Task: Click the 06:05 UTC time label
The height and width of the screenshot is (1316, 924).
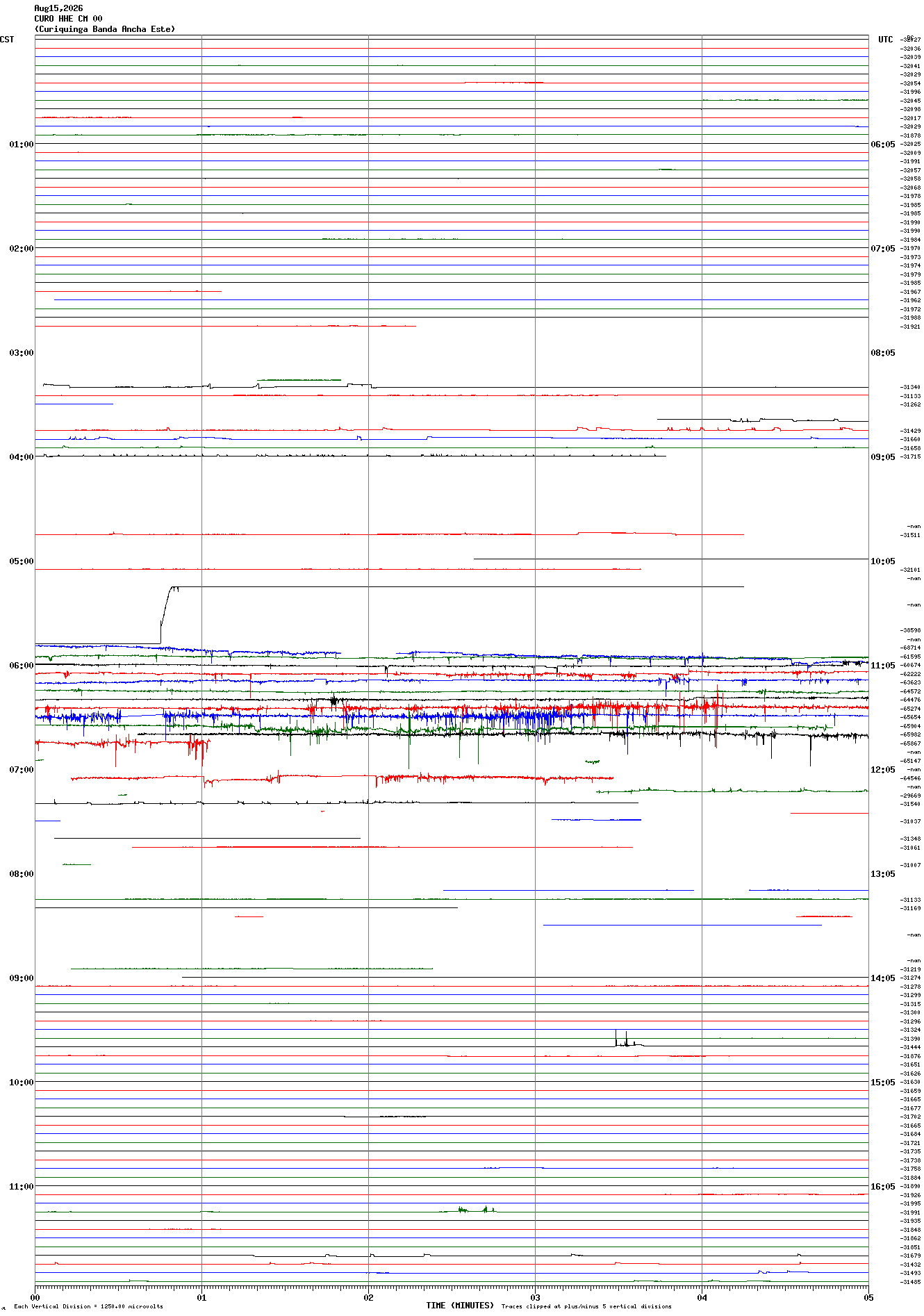Action: pos(883,145)
